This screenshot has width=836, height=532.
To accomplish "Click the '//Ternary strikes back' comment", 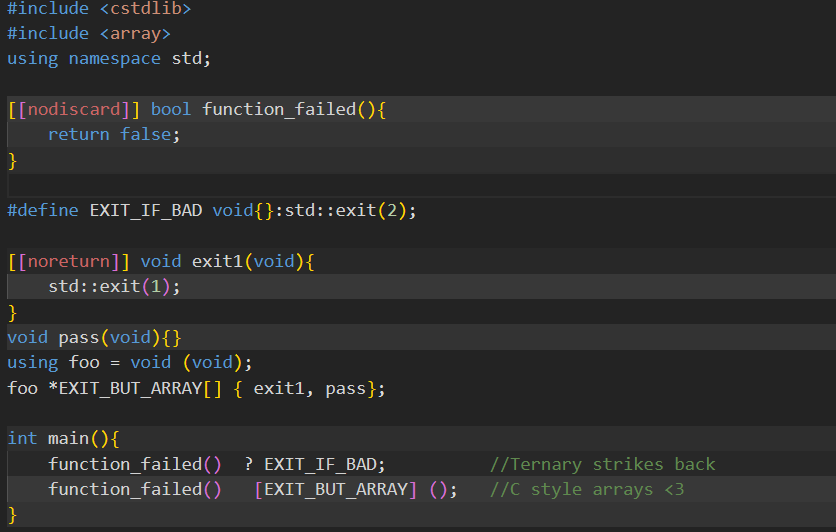I will (x=602, y=464).
